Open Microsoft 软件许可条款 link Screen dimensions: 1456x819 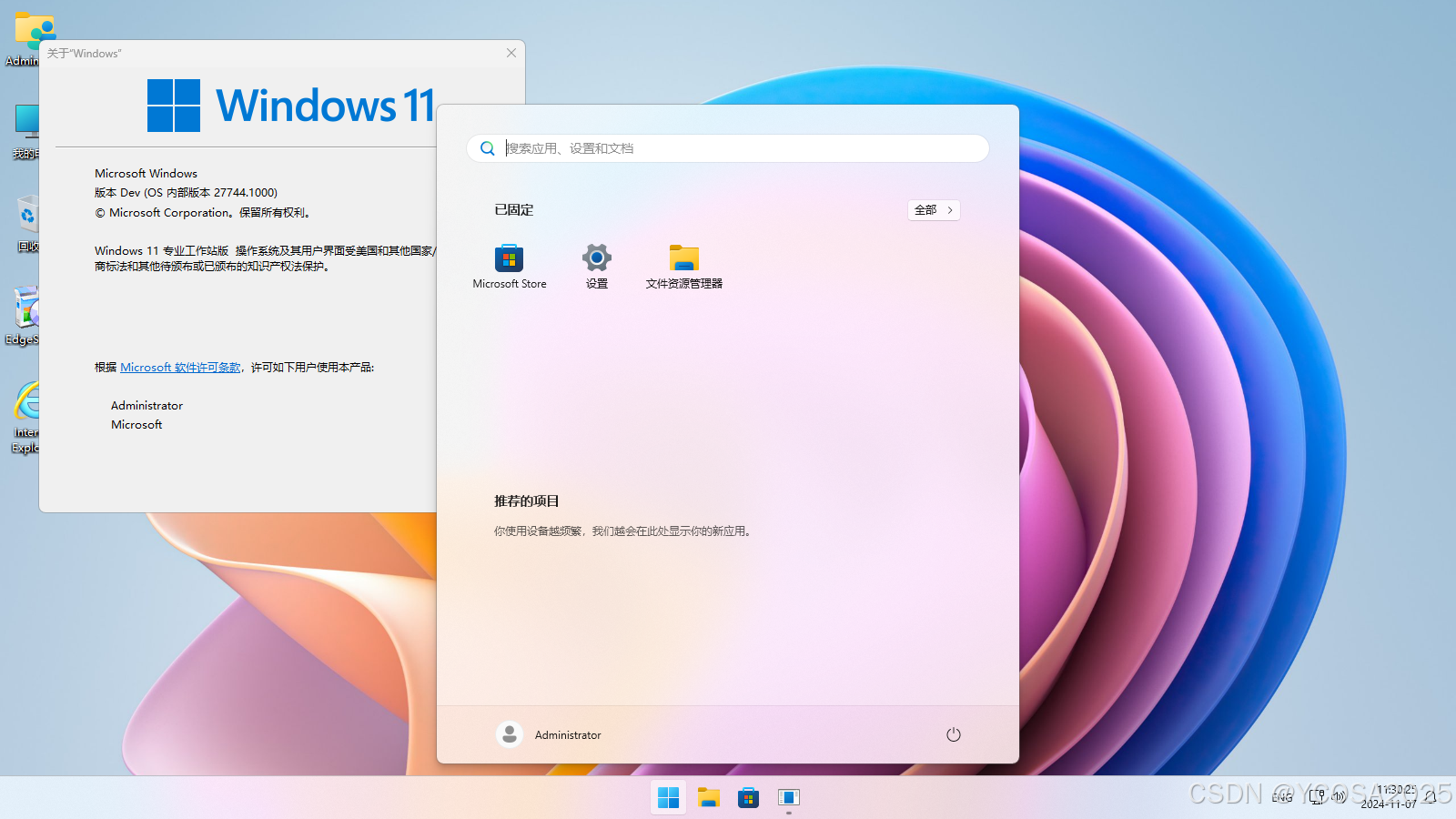tap(180, 368)
